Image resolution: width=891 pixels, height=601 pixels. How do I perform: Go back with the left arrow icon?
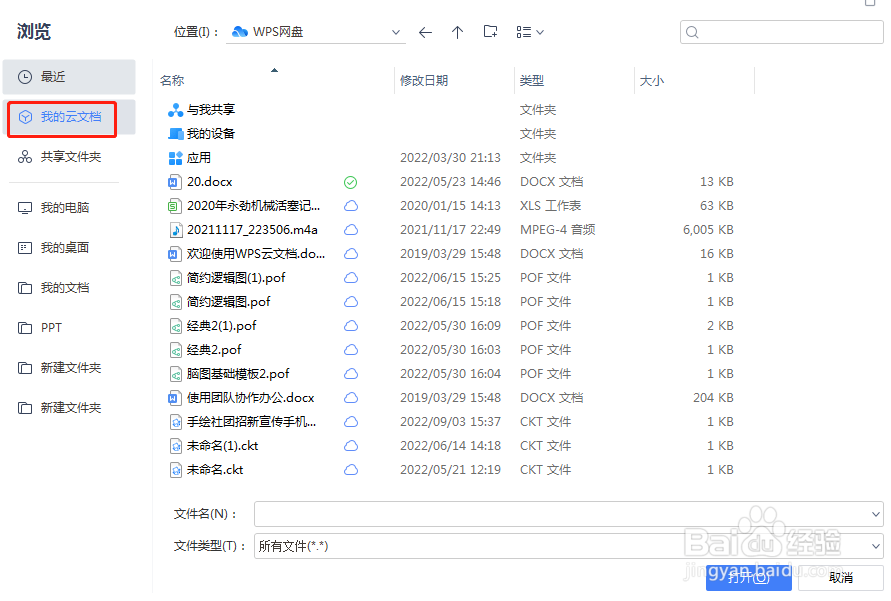pos(425,32)
